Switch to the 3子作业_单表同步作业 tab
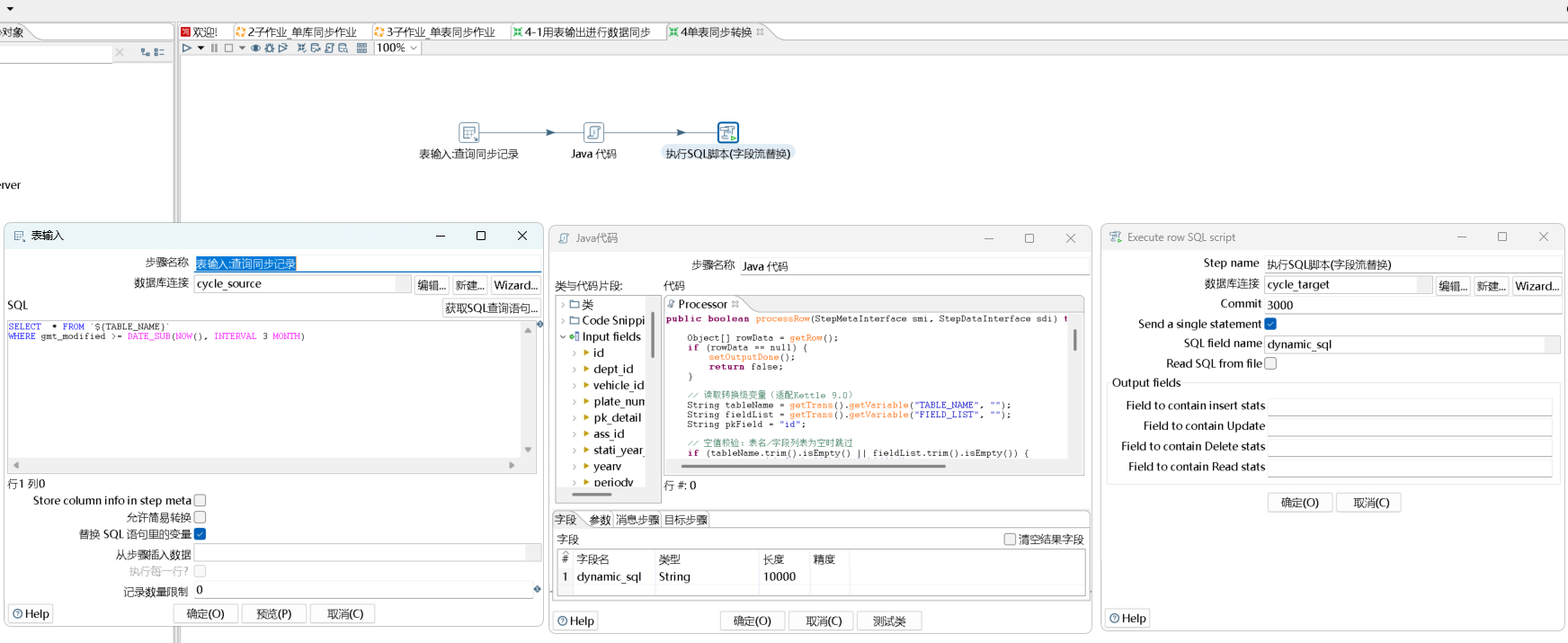 coord(434,32)
